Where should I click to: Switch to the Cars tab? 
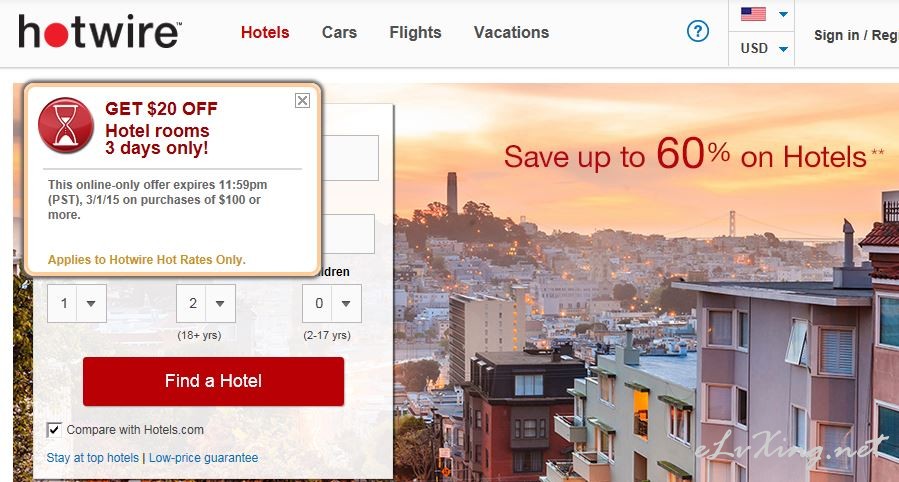(x=339, y=33)
